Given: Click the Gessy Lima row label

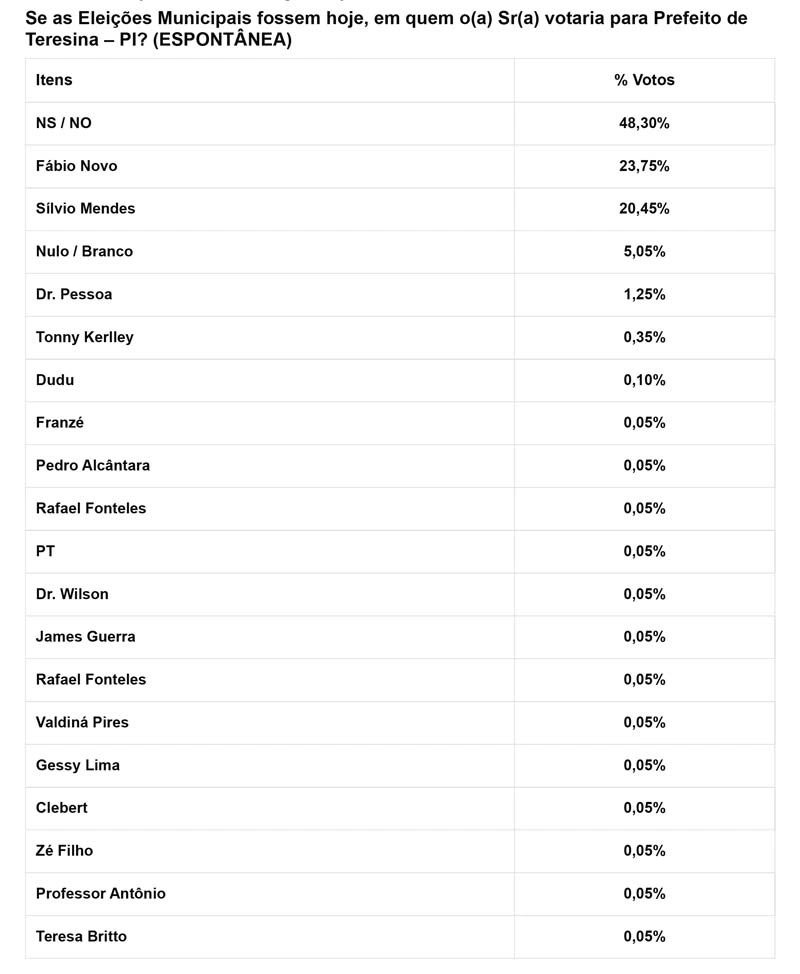Looking at the screenshot, I should pos(78,765).
